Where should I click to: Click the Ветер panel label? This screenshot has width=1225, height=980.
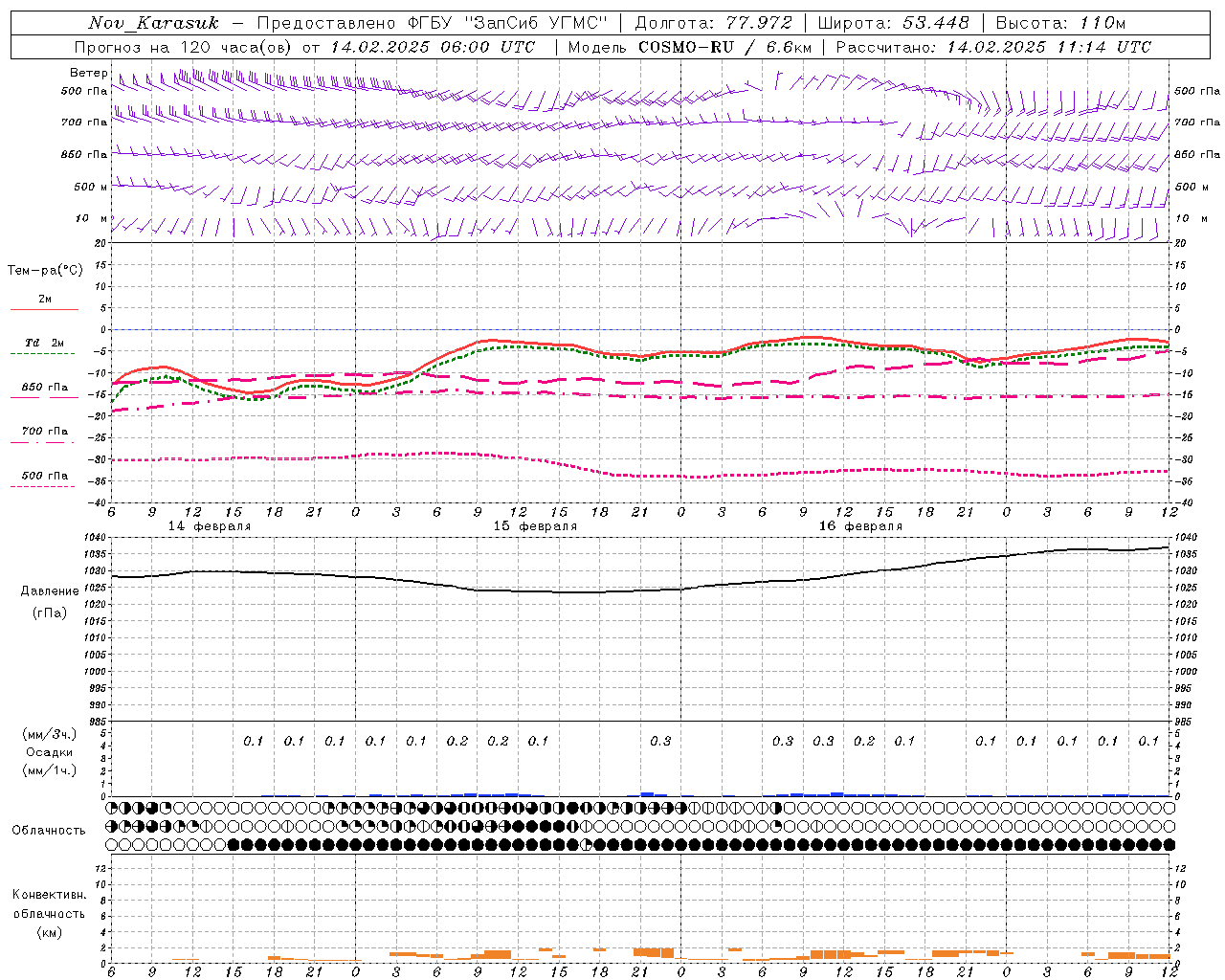click(x=88, y=73)
